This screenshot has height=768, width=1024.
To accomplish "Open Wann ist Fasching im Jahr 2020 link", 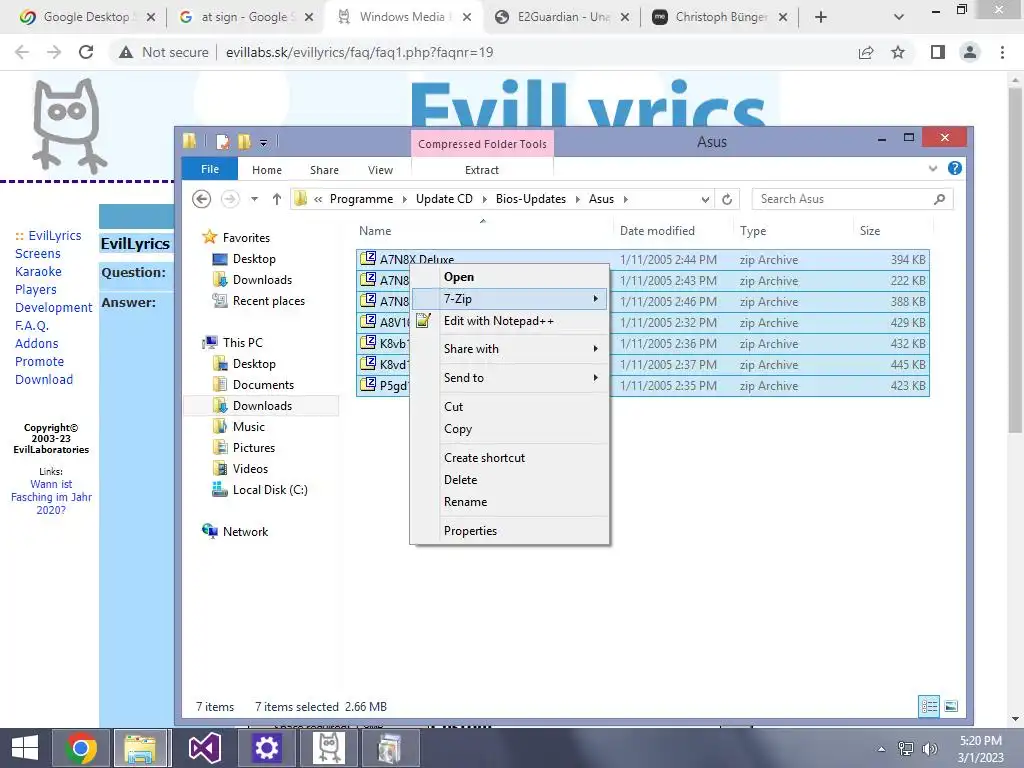I will [x=51, y=497].
